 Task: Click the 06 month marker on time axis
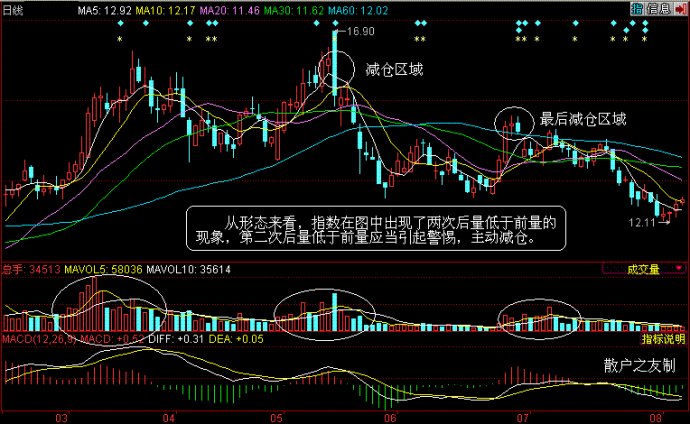coord(390,418)
